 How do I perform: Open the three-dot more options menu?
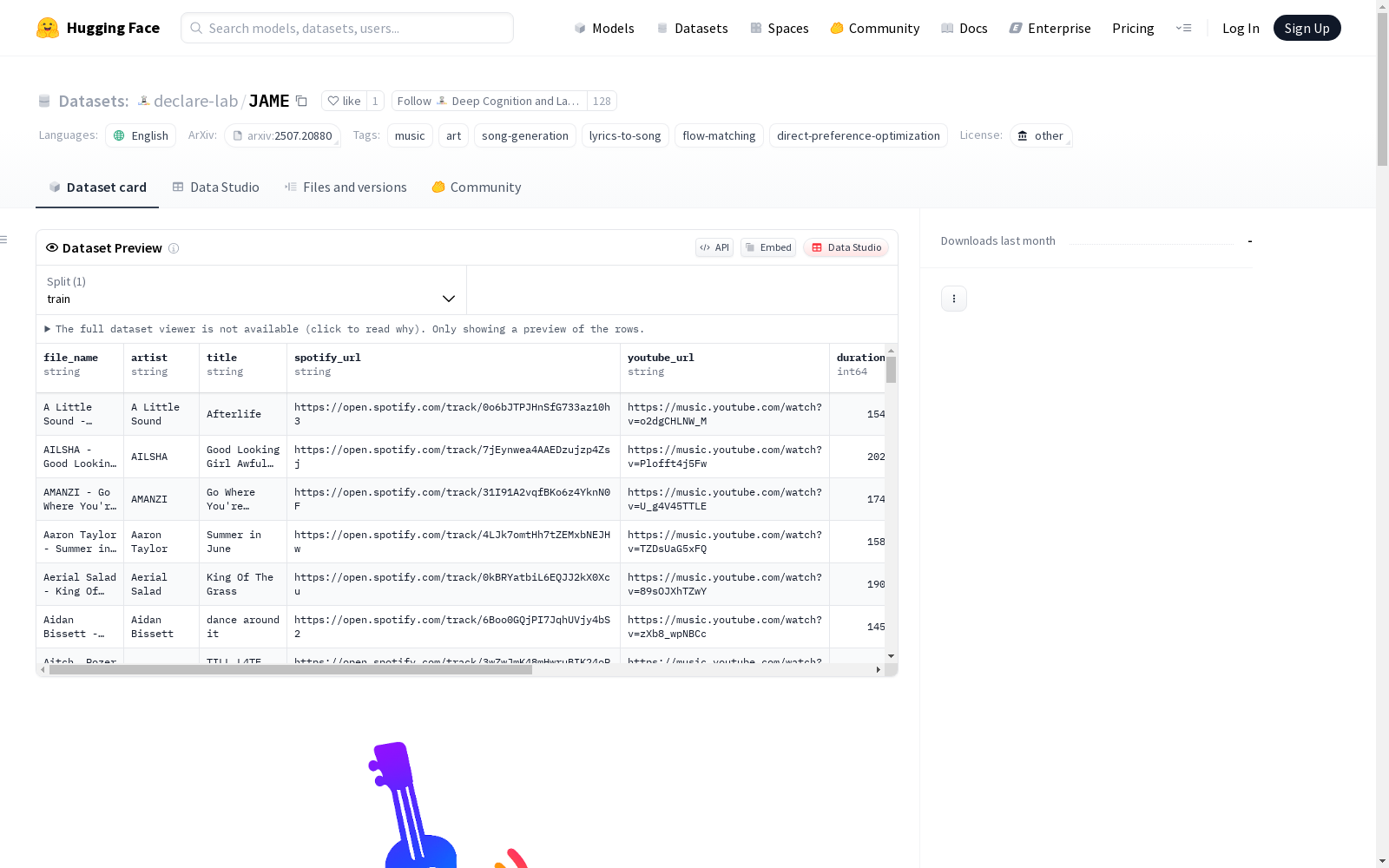click(x=954, y=299)
